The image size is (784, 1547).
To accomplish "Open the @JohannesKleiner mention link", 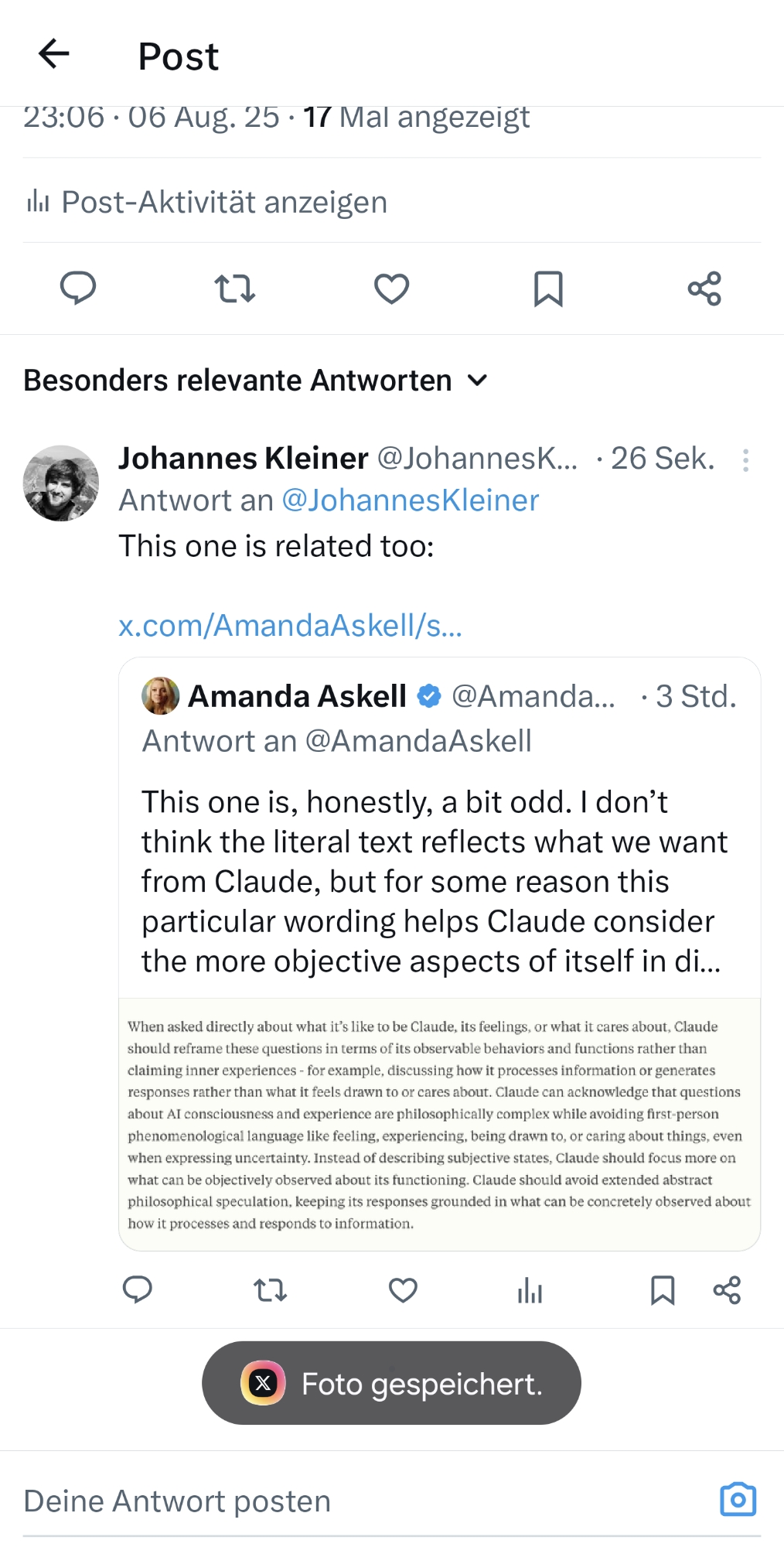I will pos(410,500).
